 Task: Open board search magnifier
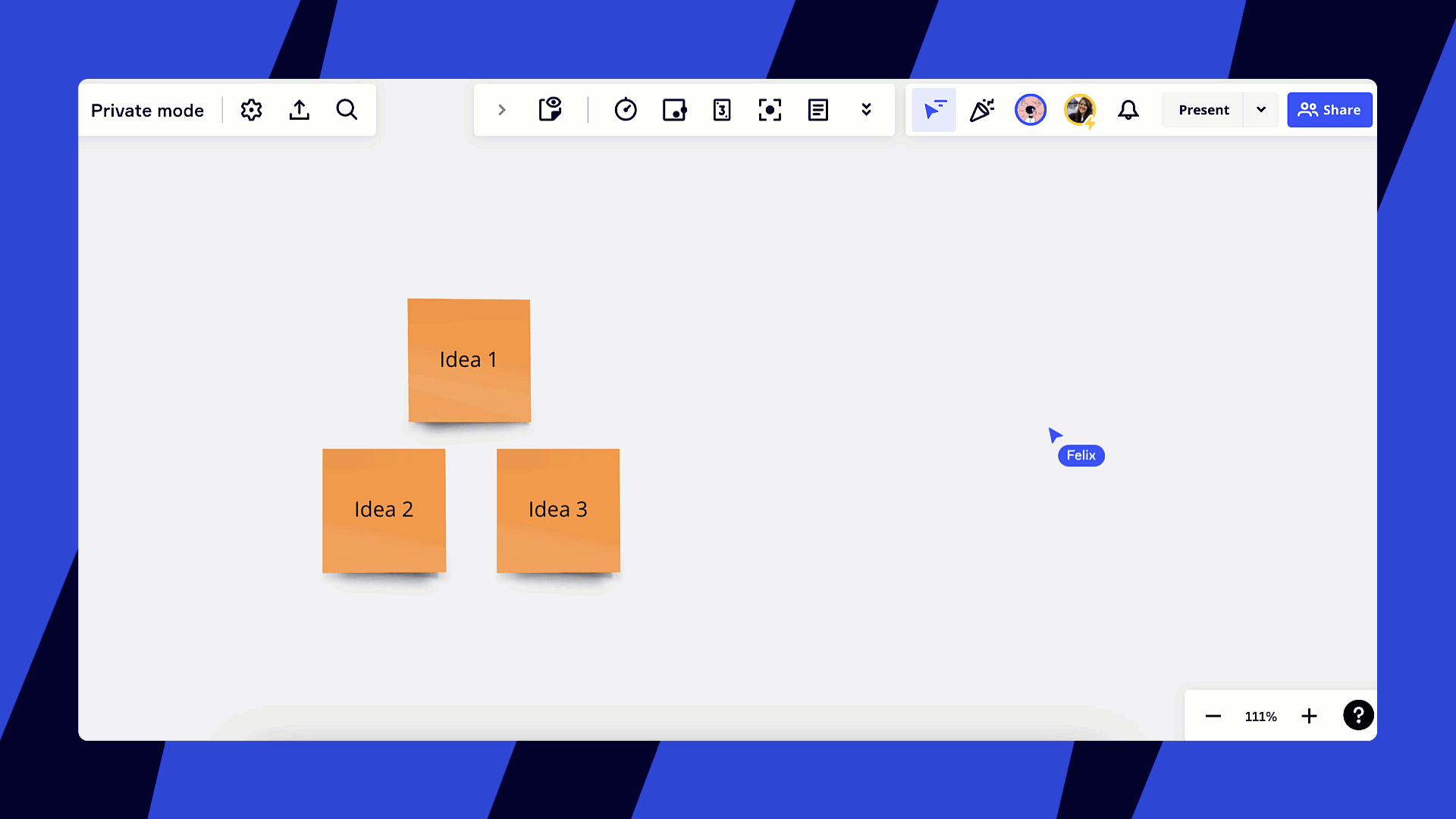(x=347, y=110)
